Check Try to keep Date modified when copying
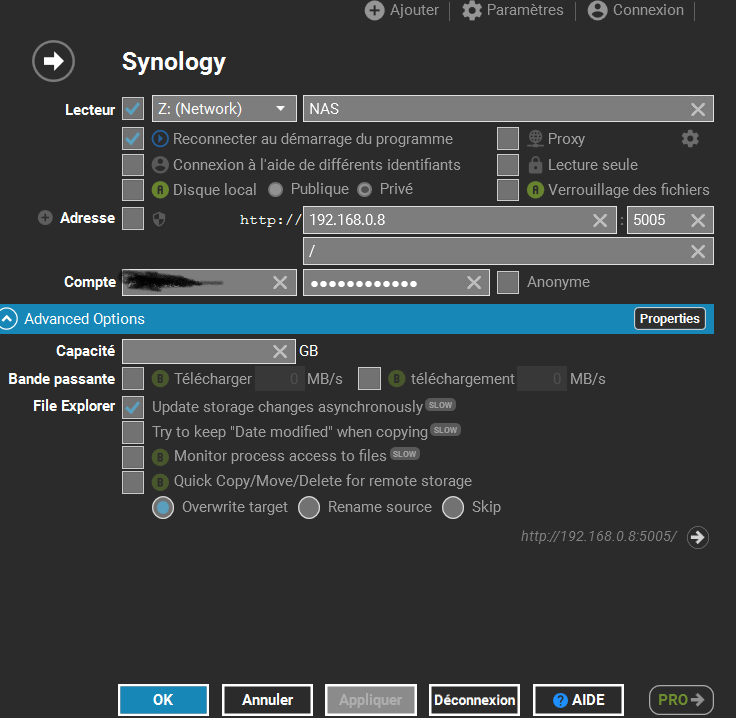736x718 pixels. [133, 432]
